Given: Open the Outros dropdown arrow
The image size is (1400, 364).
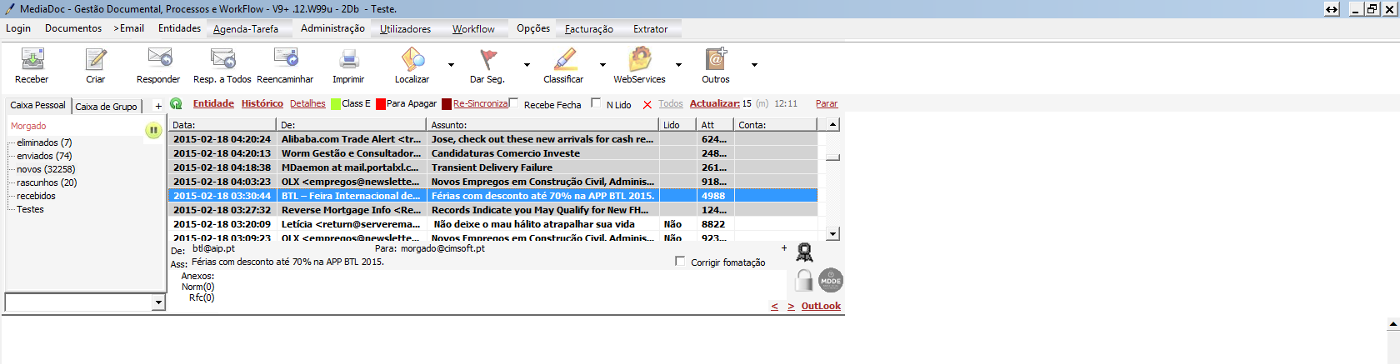Looking at the screenshot, I should pos(754,64).
